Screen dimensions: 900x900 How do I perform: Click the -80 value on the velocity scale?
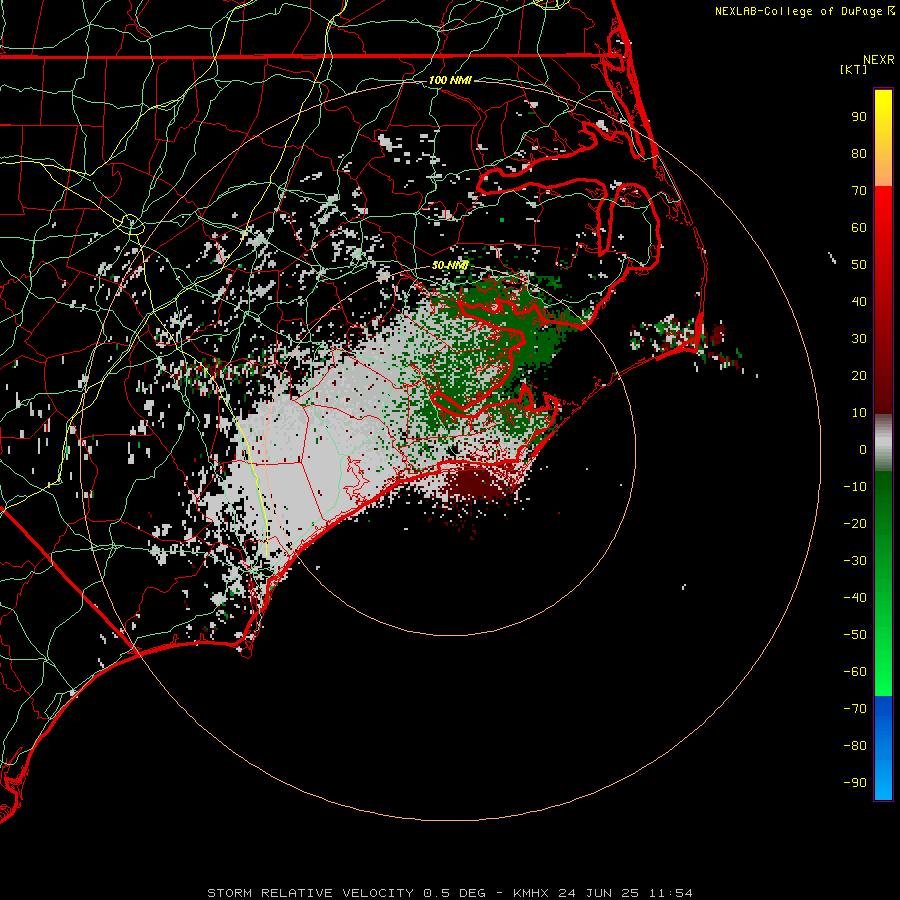pyautogui.click(x=855, y=746)
